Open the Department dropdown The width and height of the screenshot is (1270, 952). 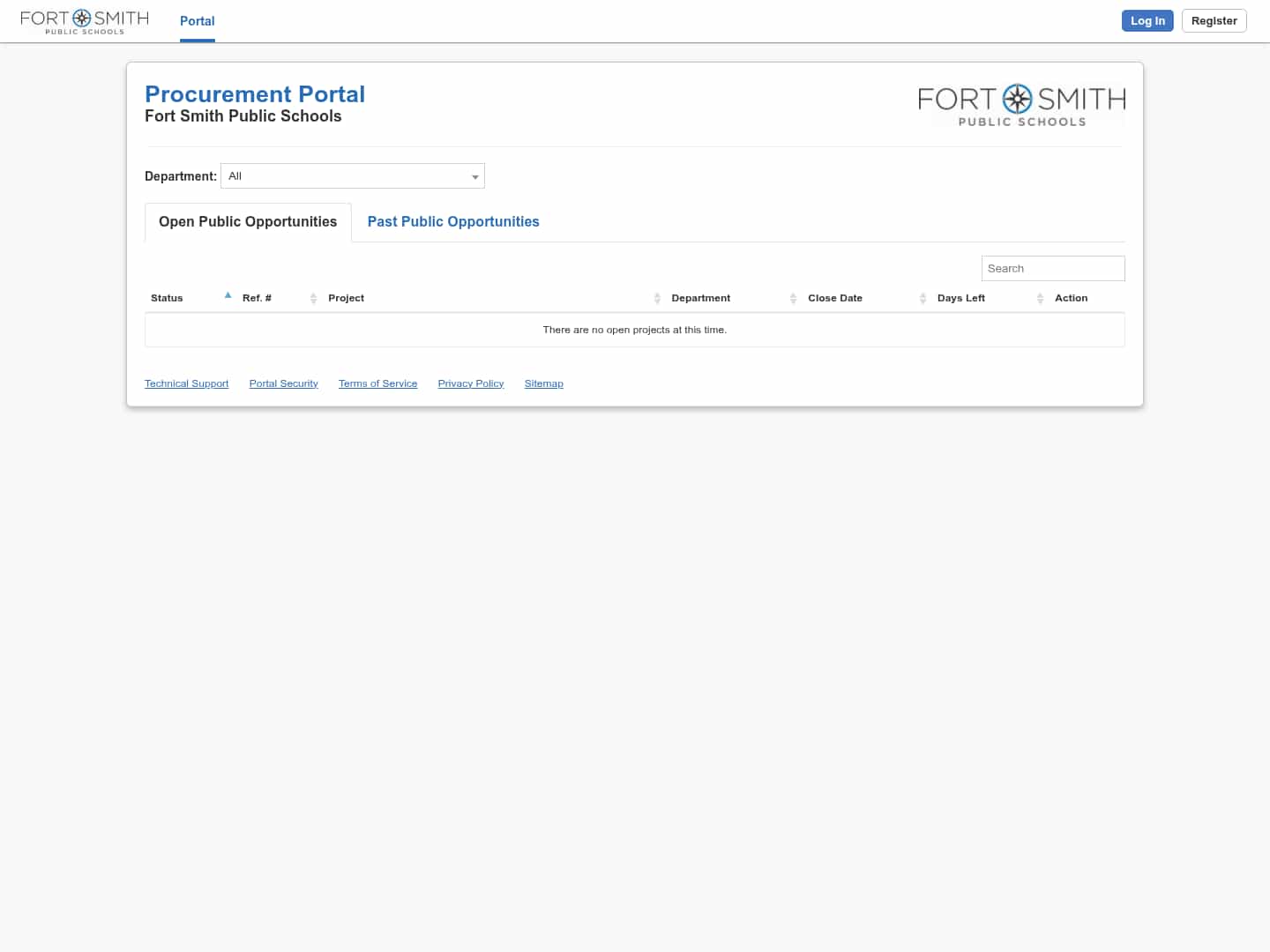[353, 176]
